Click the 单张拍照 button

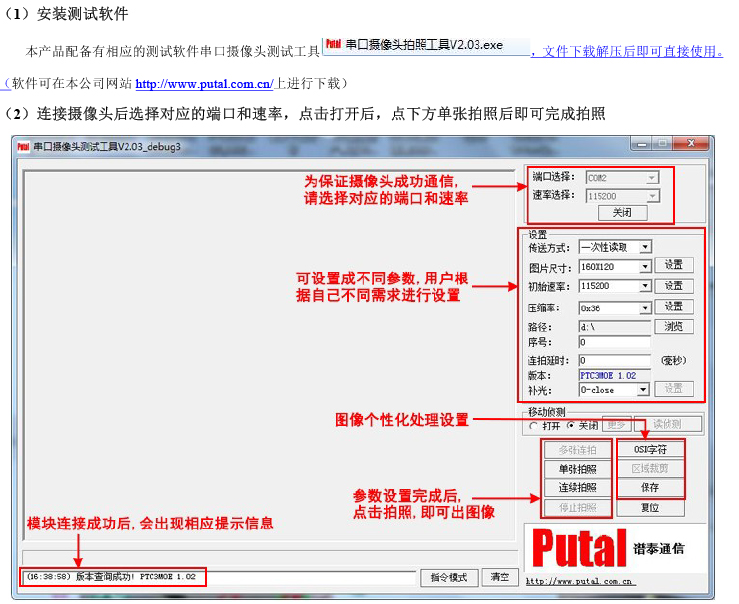(x=577, y=469)
